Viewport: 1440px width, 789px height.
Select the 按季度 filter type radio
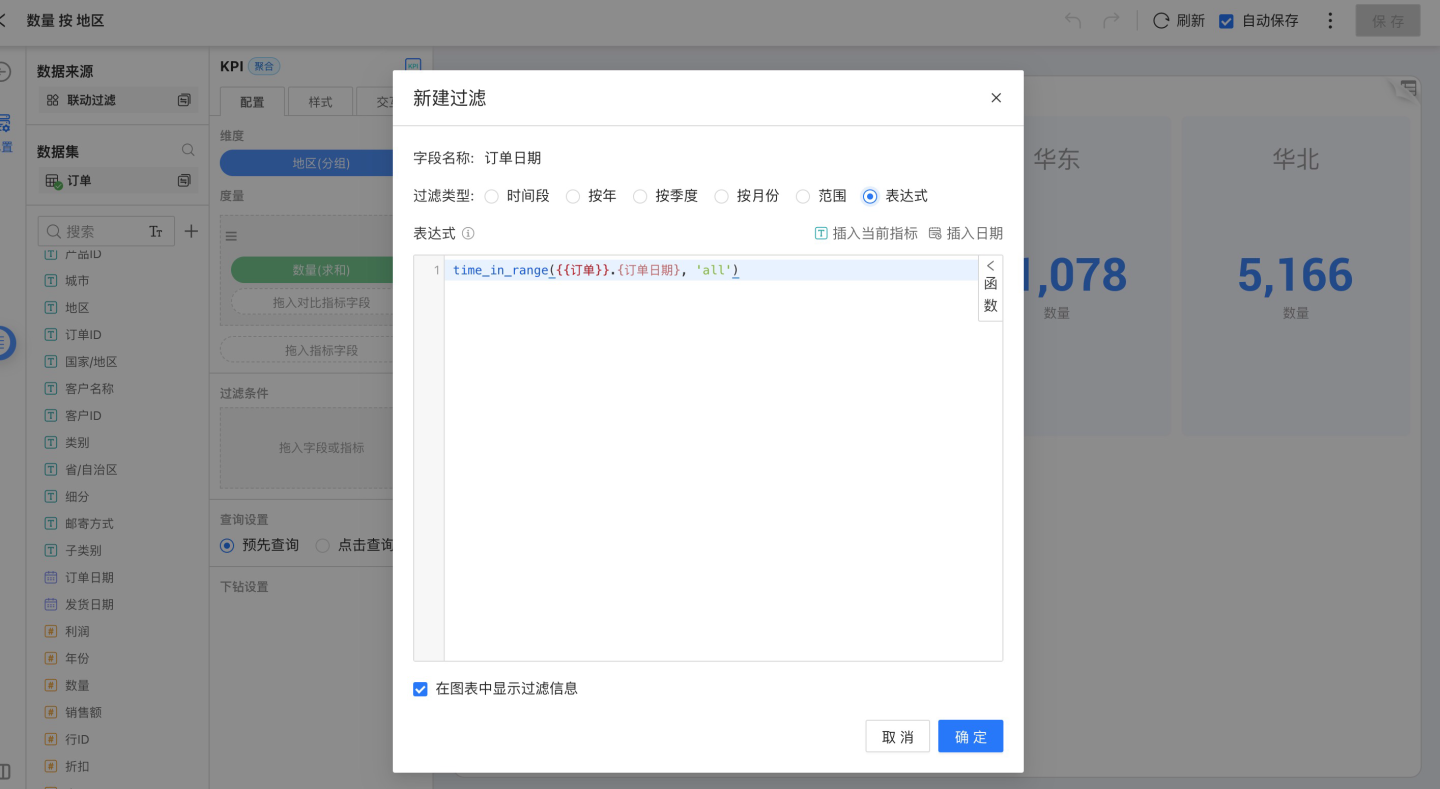coord(640,197)
